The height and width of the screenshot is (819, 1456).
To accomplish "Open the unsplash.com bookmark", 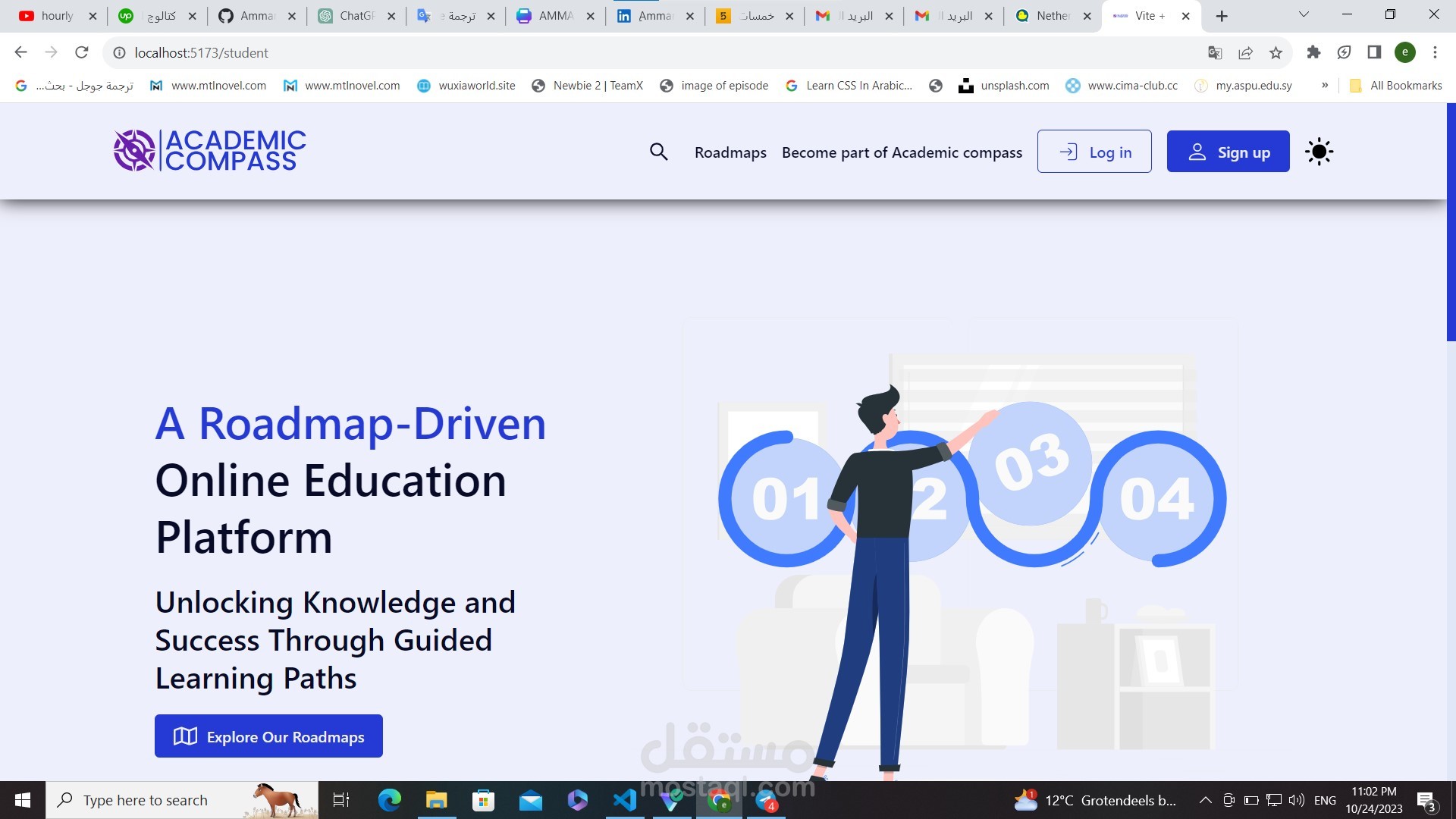I will coord(1005,86).
